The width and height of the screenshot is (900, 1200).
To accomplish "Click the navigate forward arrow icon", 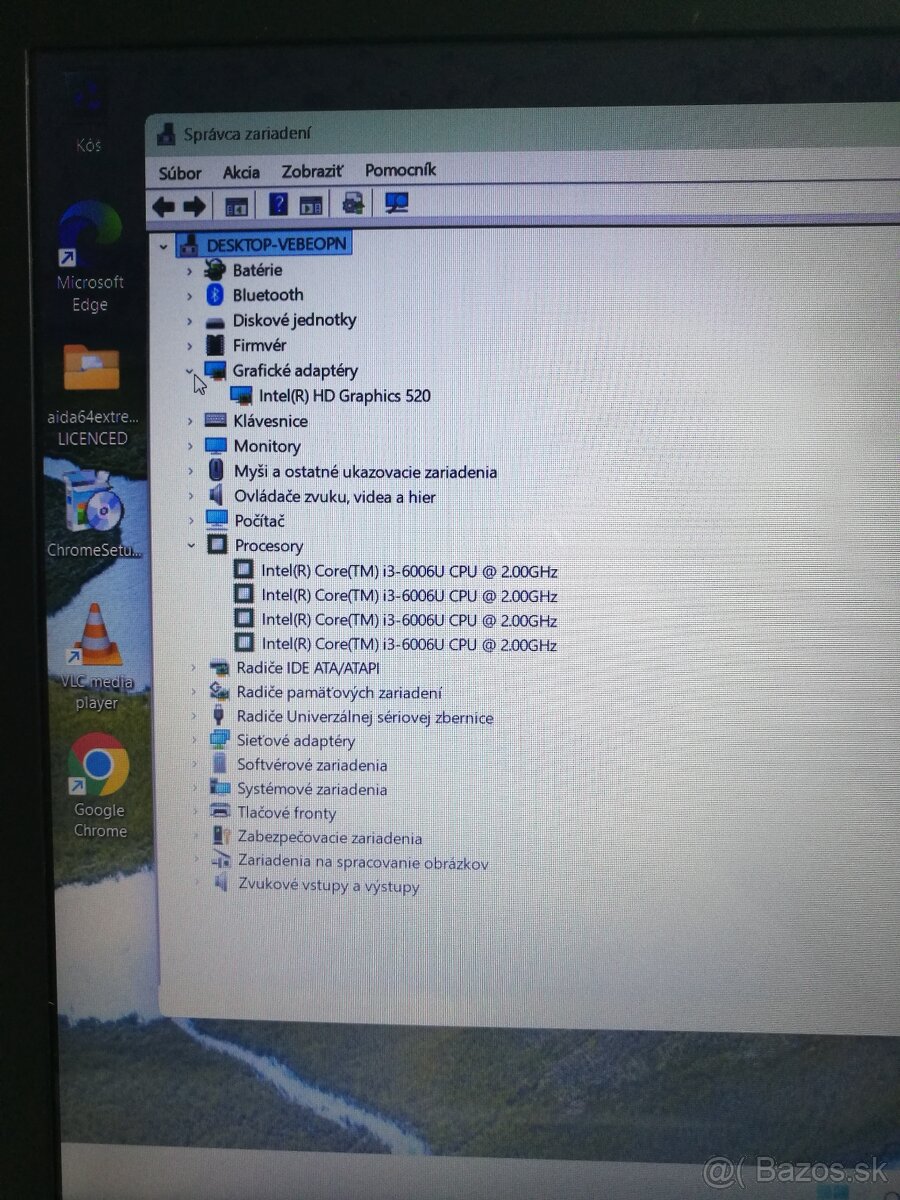I will pos(197,204).
